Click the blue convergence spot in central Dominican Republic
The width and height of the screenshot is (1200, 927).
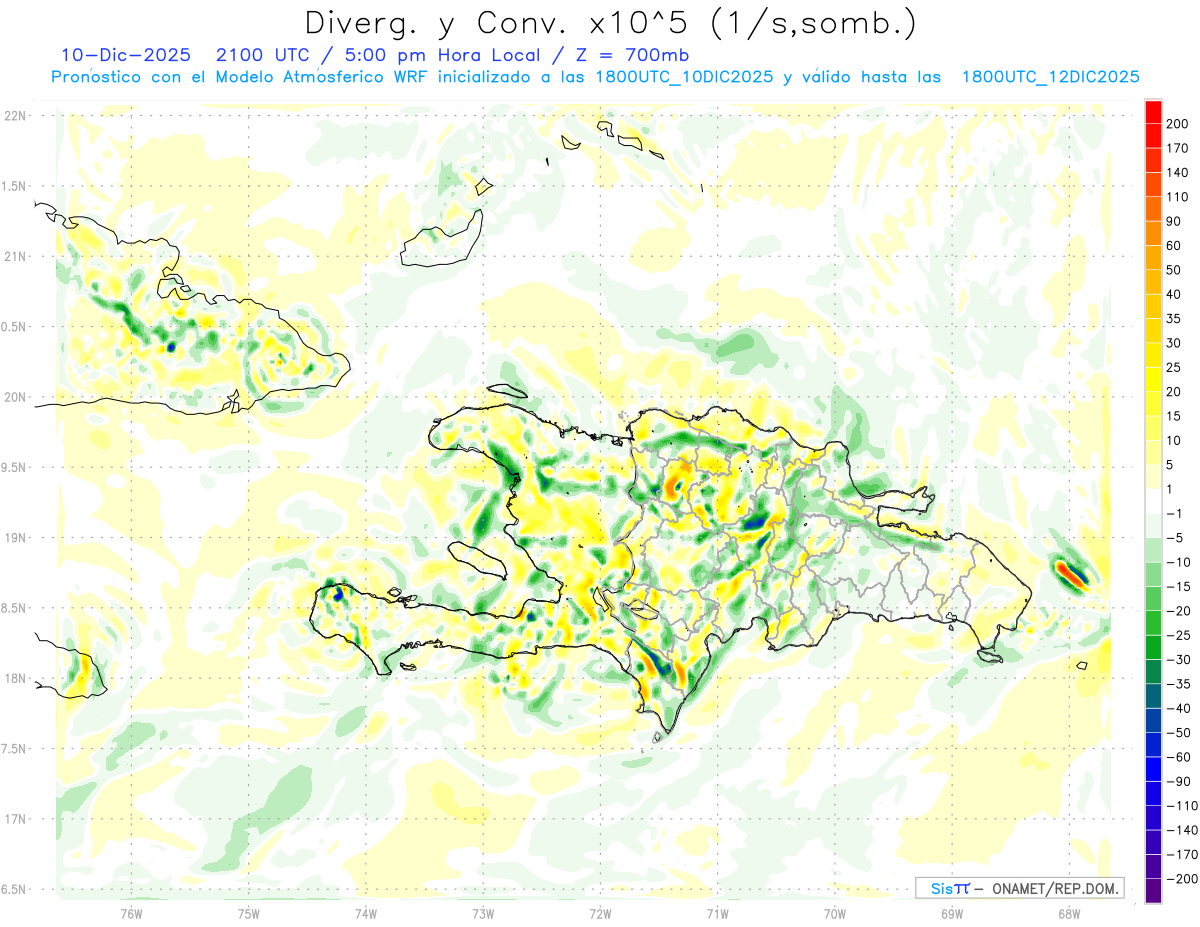click(756, 521)
